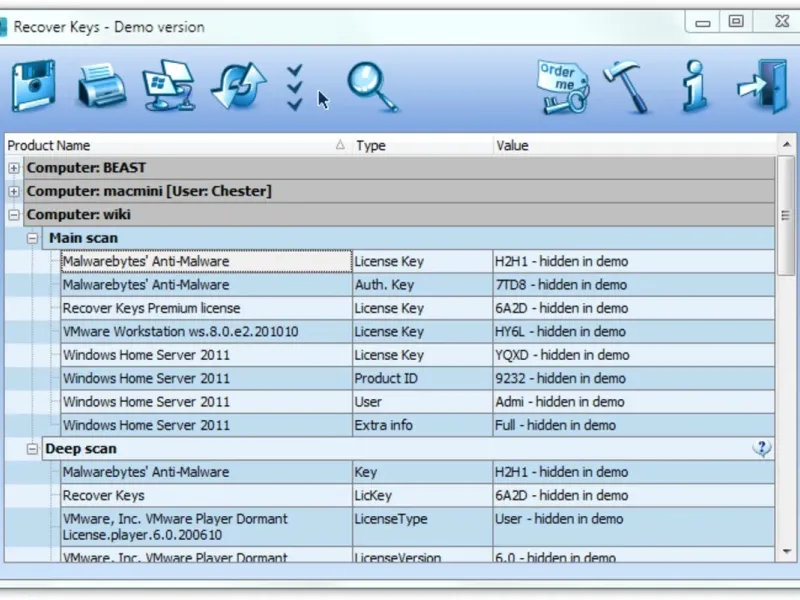Expand the Computer: BEAST node
800x600 pixels.
click(x=14, y=168)
